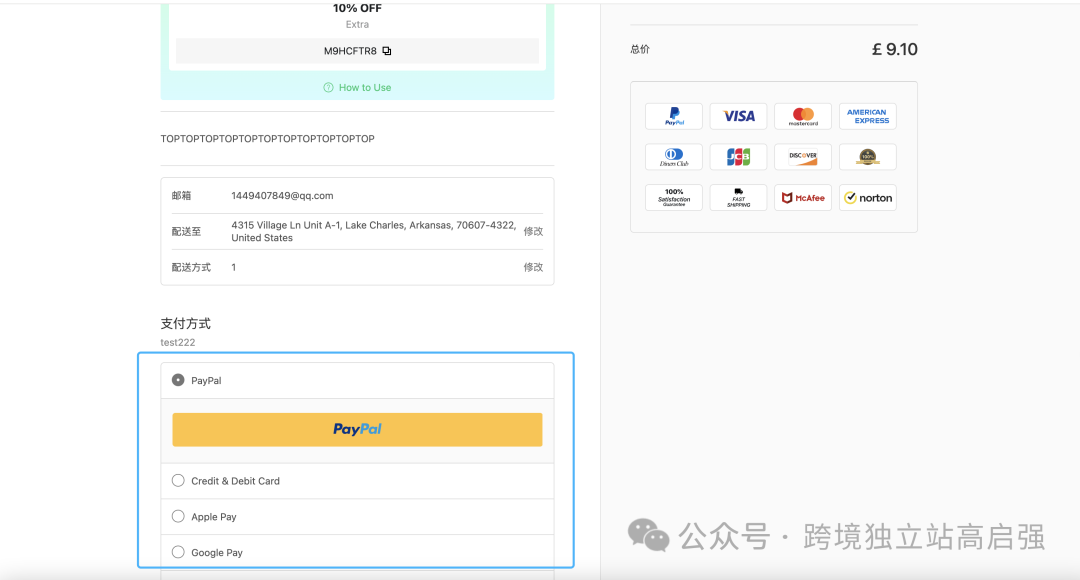Click the JCB card badge
This screenshot has width=1080, height=580.
[738, 157]
